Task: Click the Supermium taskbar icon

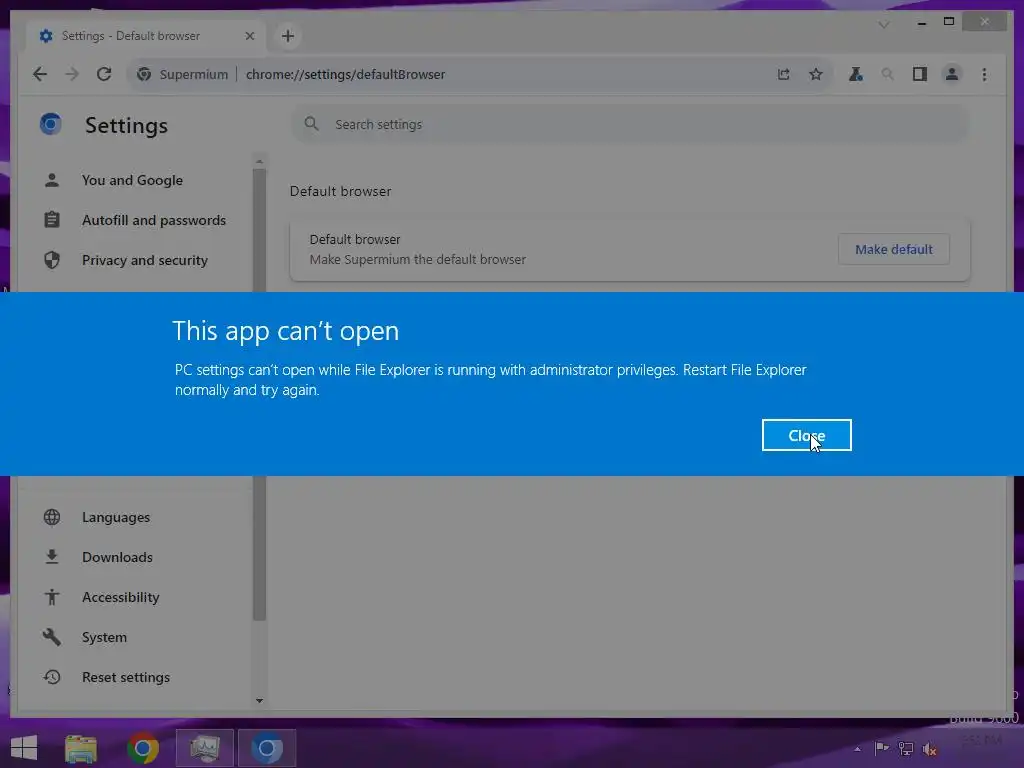Action: pos(267,748)
